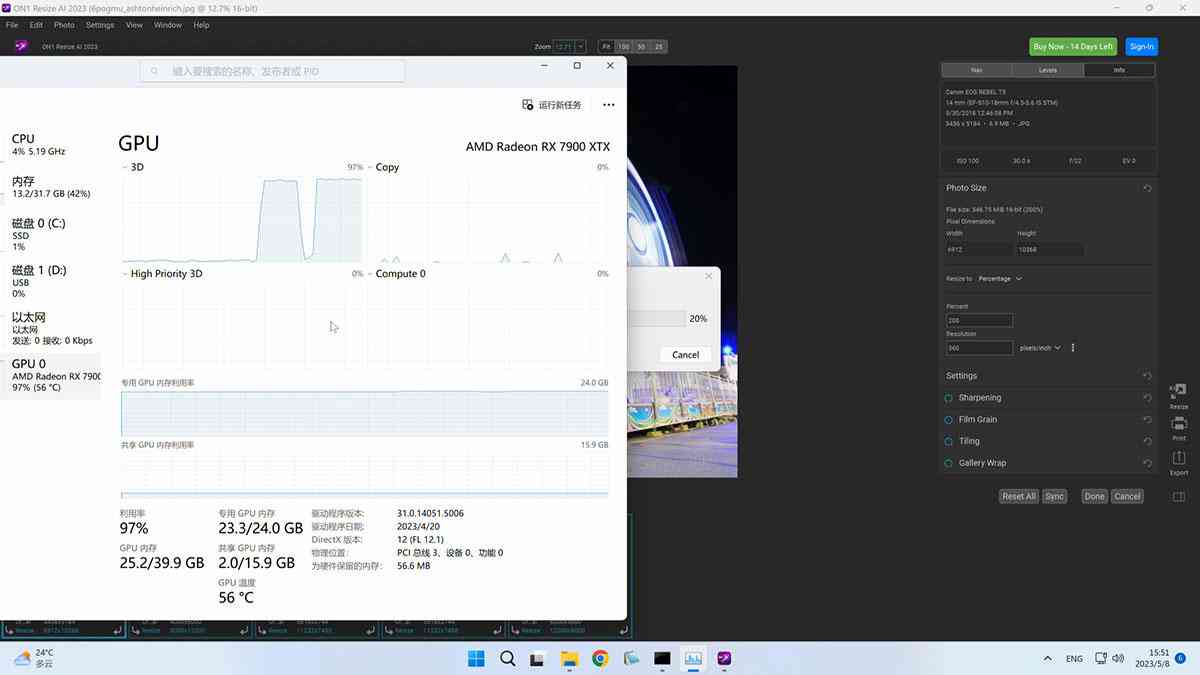
Task: Open the Export module icon
Action: 1179,460
